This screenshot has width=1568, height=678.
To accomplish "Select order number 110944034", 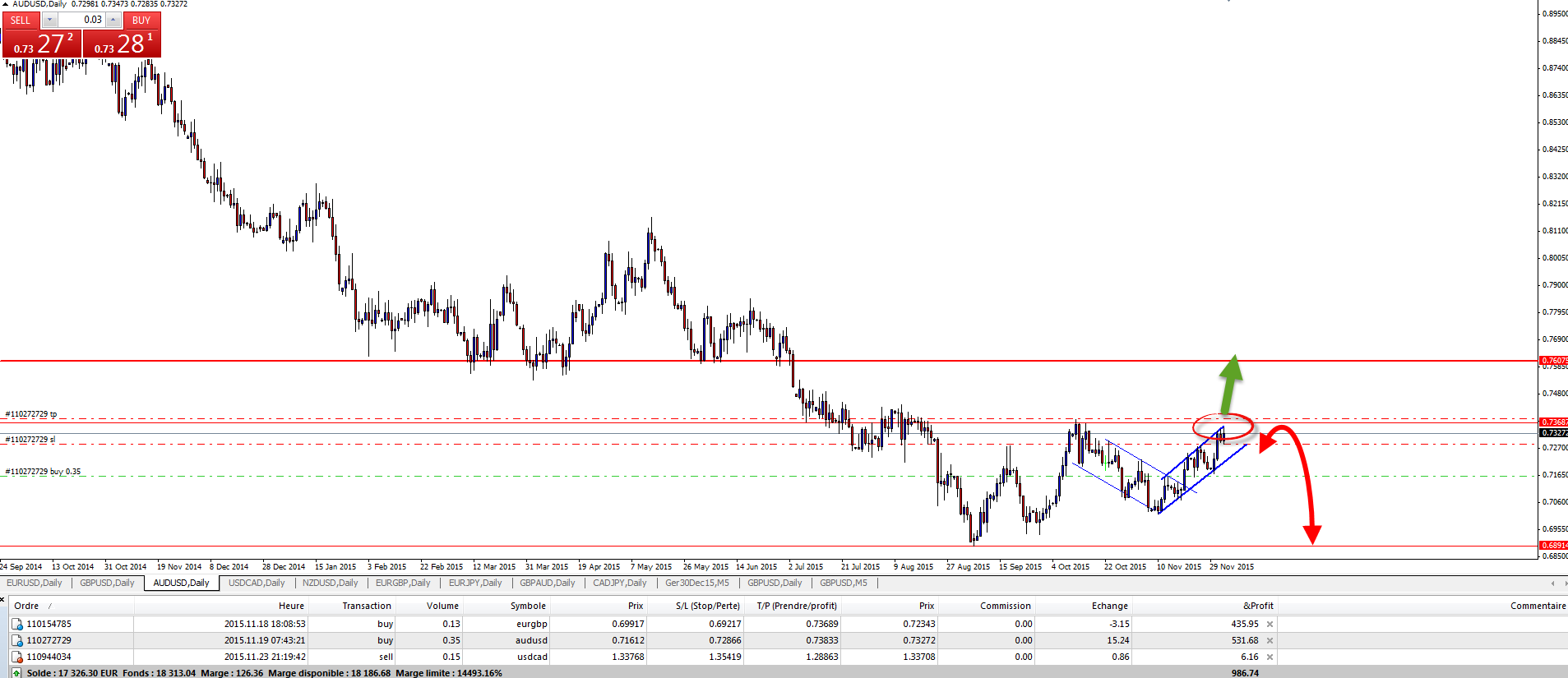I will click(49, 657).
